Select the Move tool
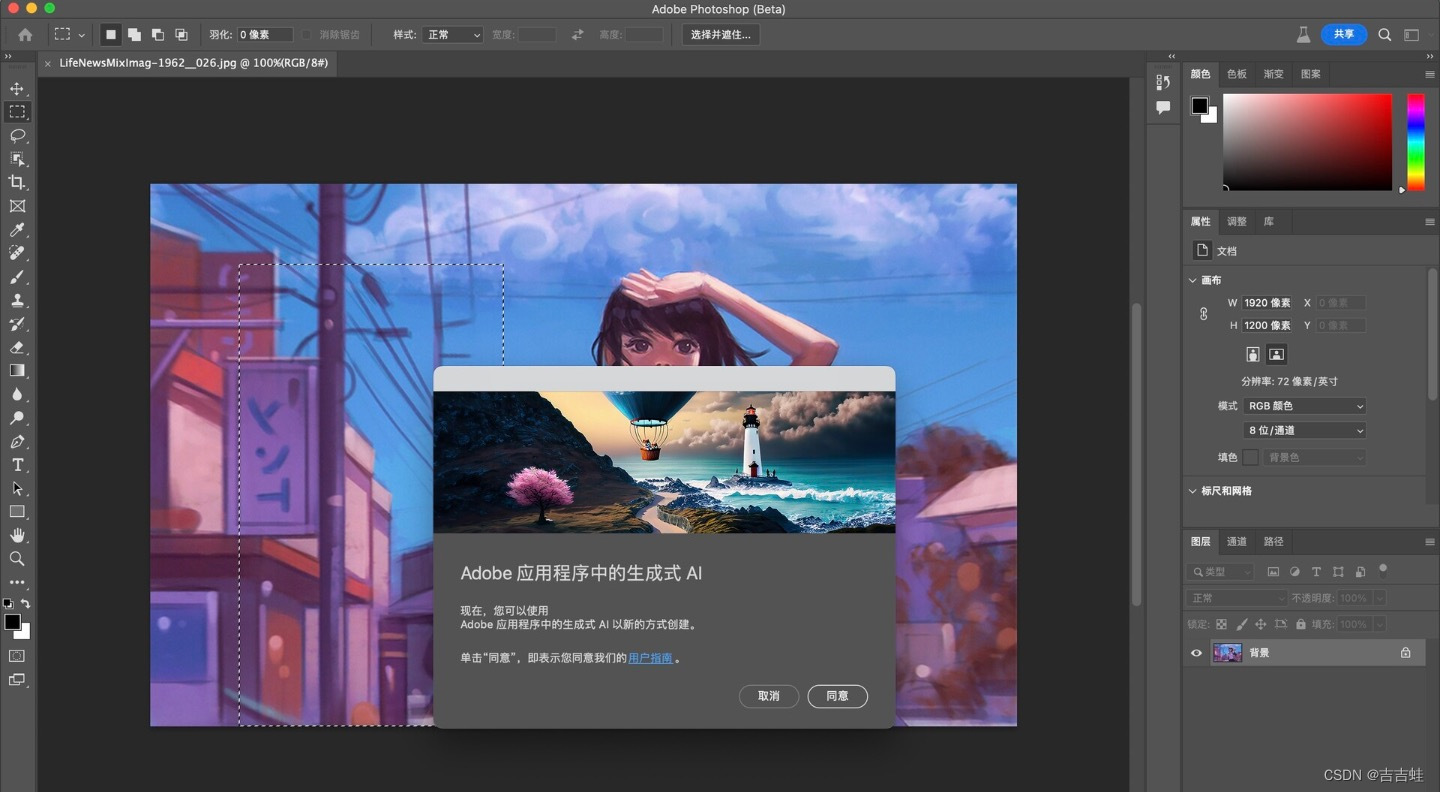The width and height of the screenshot is (1440, 792). [x=17, y=89]
